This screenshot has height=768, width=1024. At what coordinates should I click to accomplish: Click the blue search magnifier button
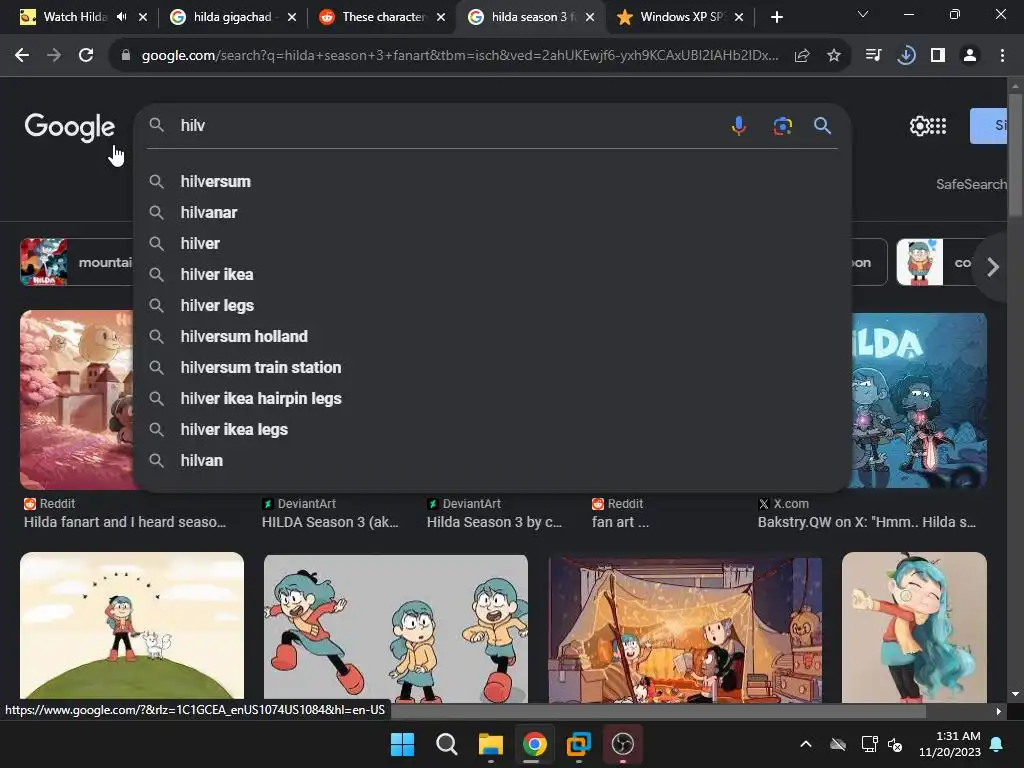coord(822,125)
